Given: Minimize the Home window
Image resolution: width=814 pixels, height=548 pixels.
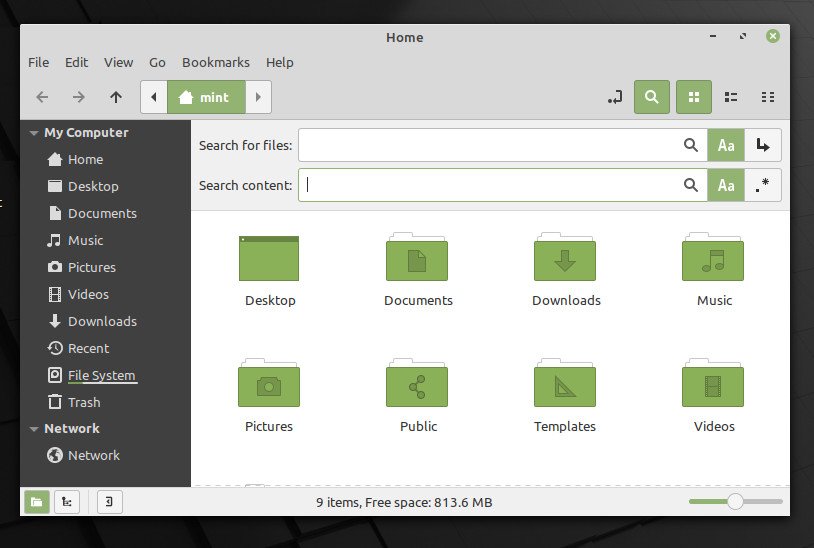Looking at the screenshot, I should point(713,36).
